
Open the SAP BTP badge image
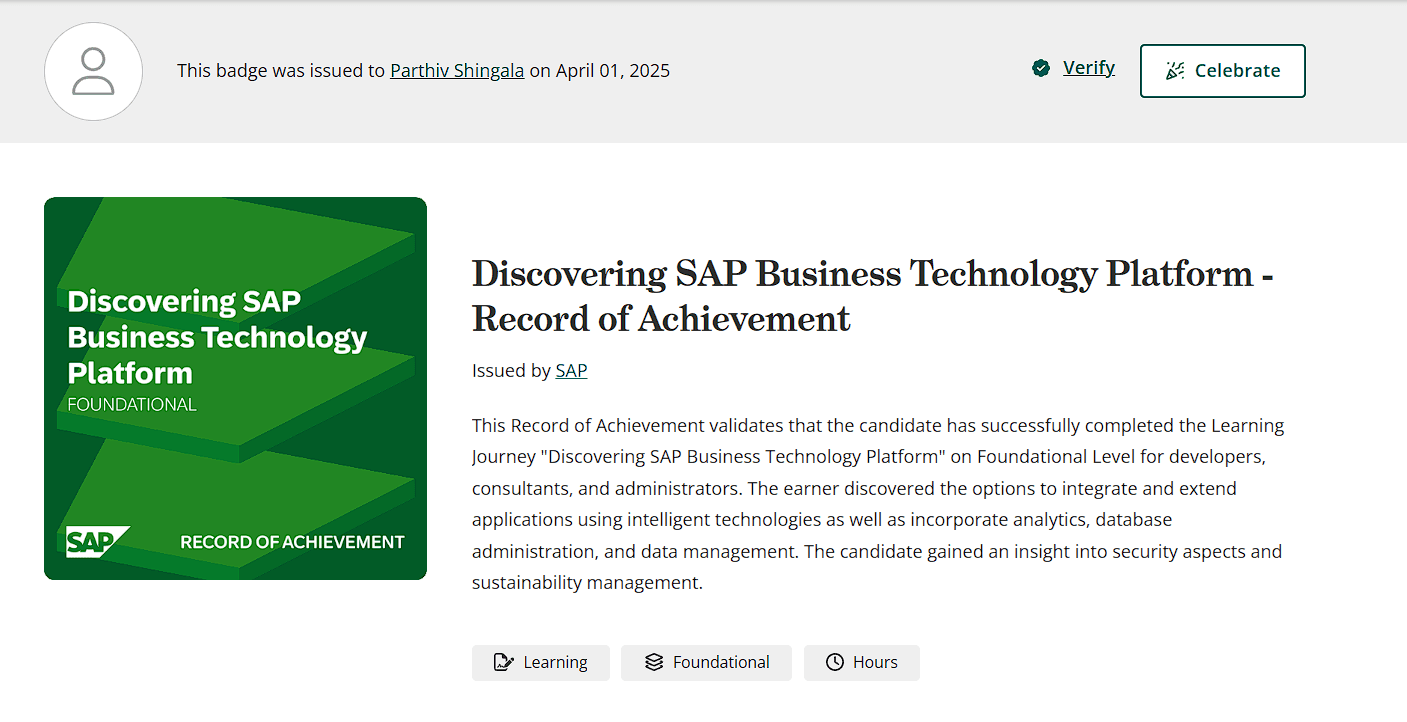point(235,388)
